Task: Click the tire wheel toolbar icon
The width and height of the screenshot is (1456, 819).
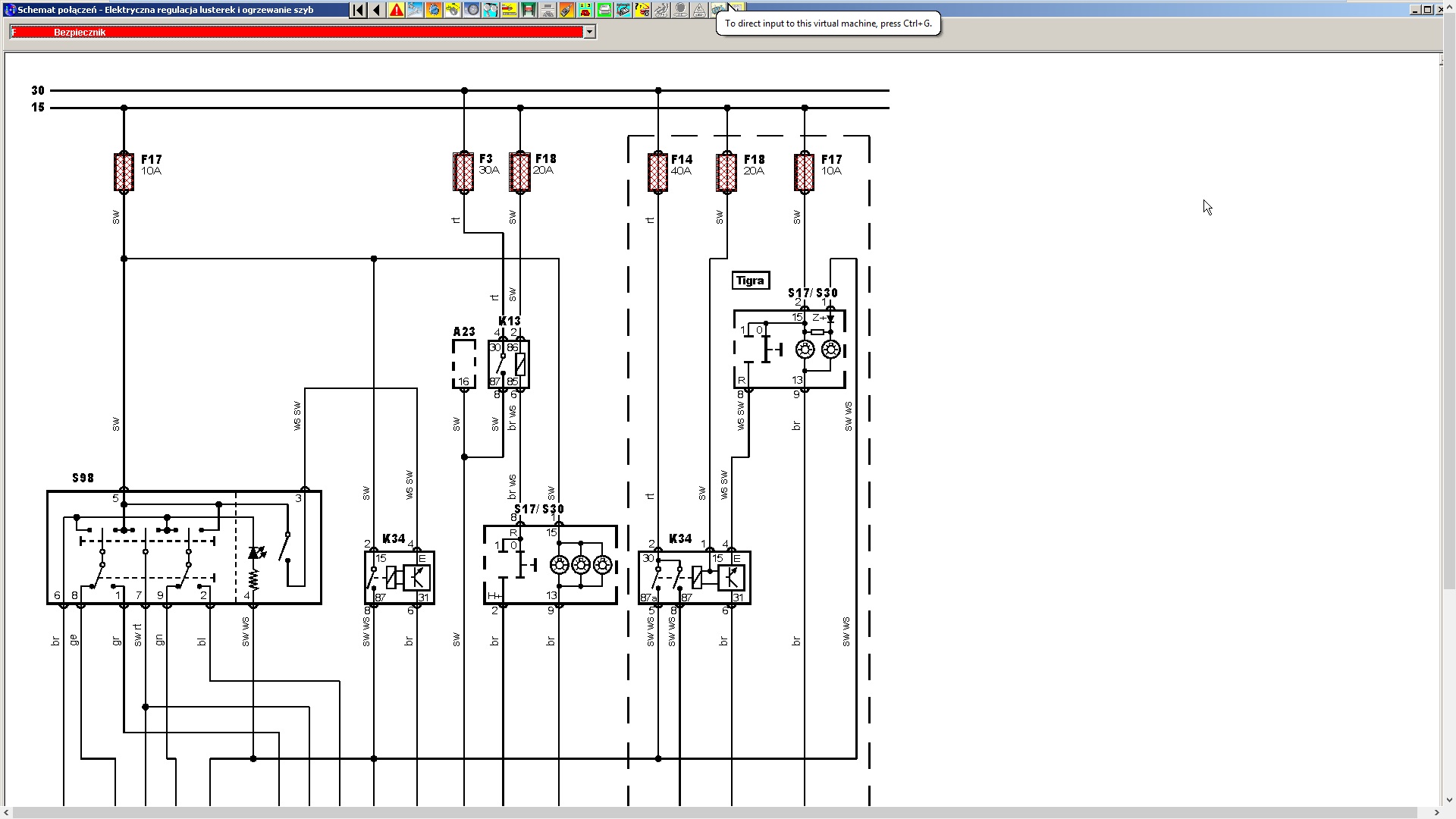Action: [x=472, y=10]
